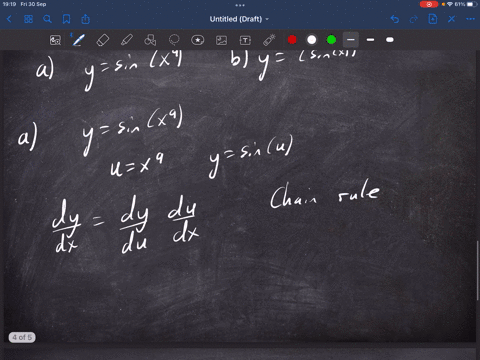Screen dimensions: 480x360
Task: Tap the screen recording indicator in status bar
Action: (x=429, y=4)
